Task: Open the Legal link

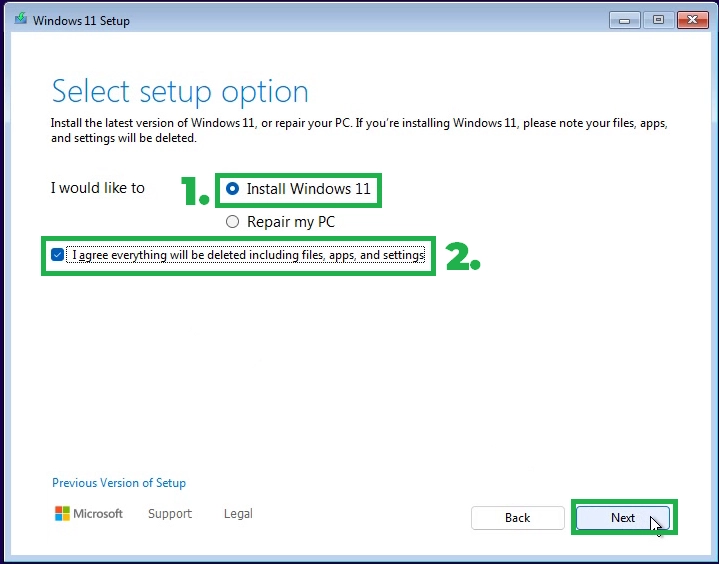Action: 238,514
